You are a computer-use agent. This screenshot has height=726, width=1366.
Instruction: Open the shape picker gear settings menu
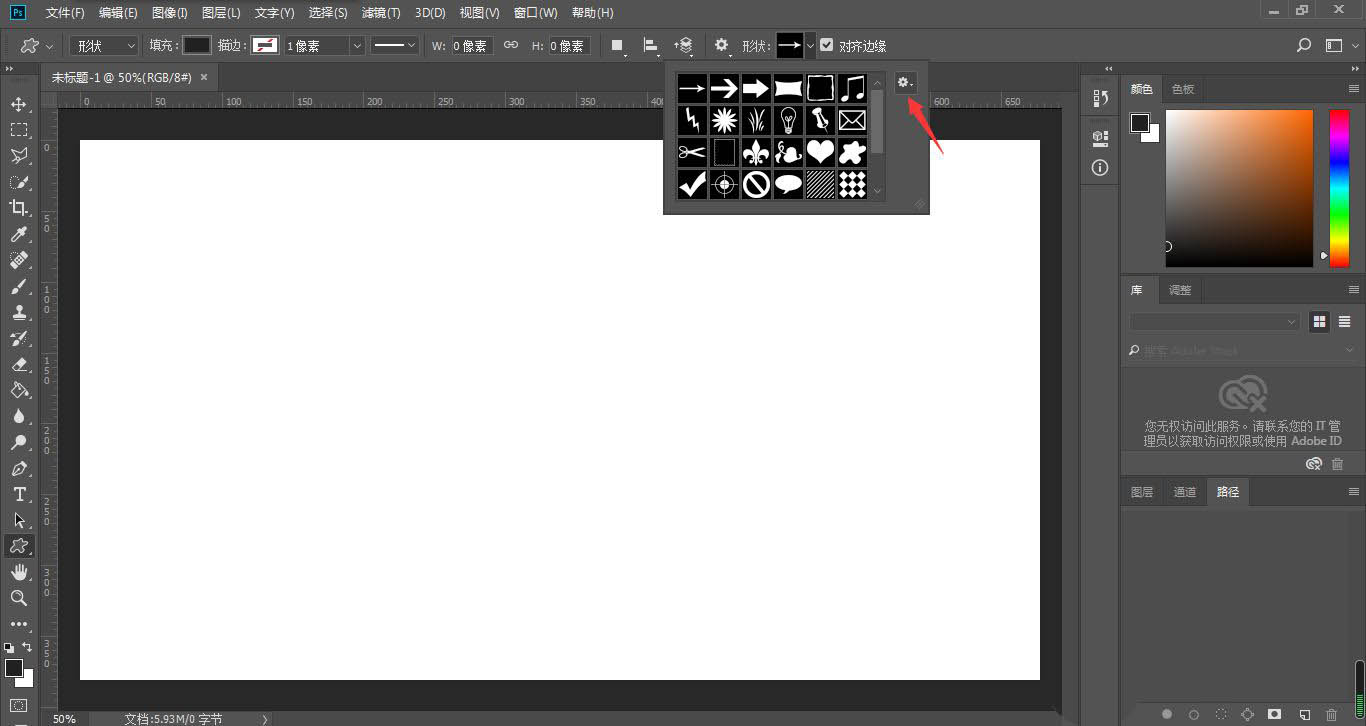click(x=905, y=83)
